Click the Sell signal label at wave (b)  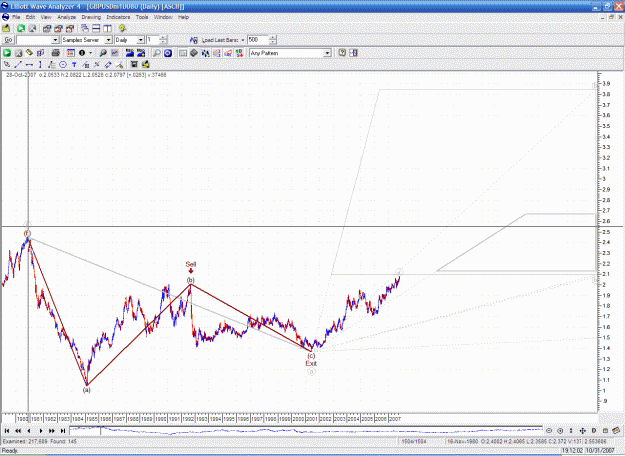(191, 264)
